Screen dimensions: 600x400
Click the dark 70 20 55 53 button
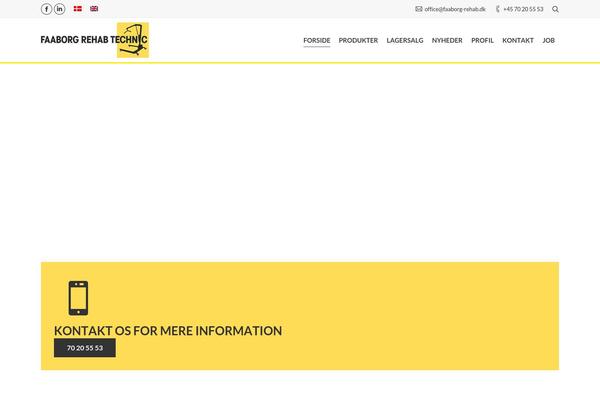[85, 348]
